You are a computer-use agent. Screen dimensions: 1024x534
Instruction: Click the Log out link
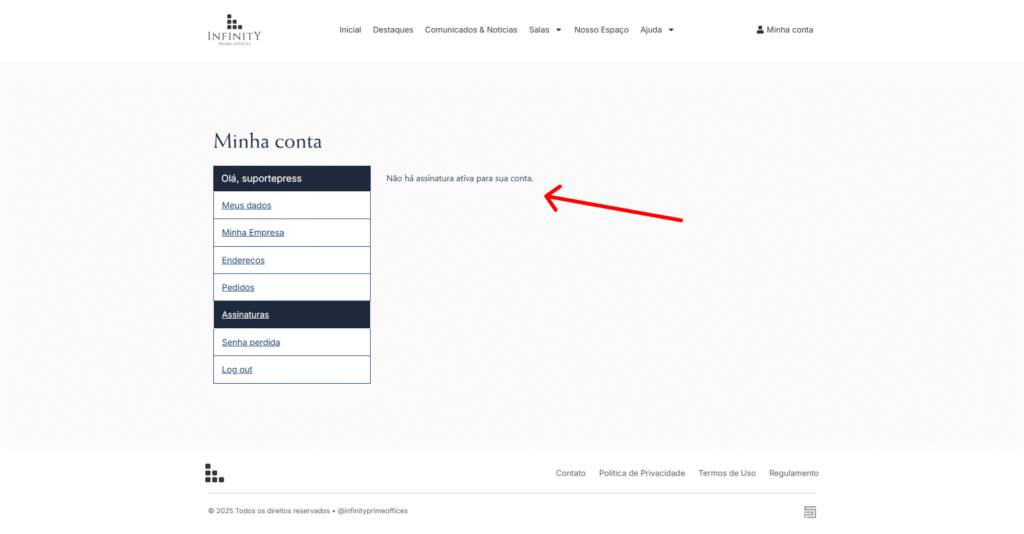point(237,369)
